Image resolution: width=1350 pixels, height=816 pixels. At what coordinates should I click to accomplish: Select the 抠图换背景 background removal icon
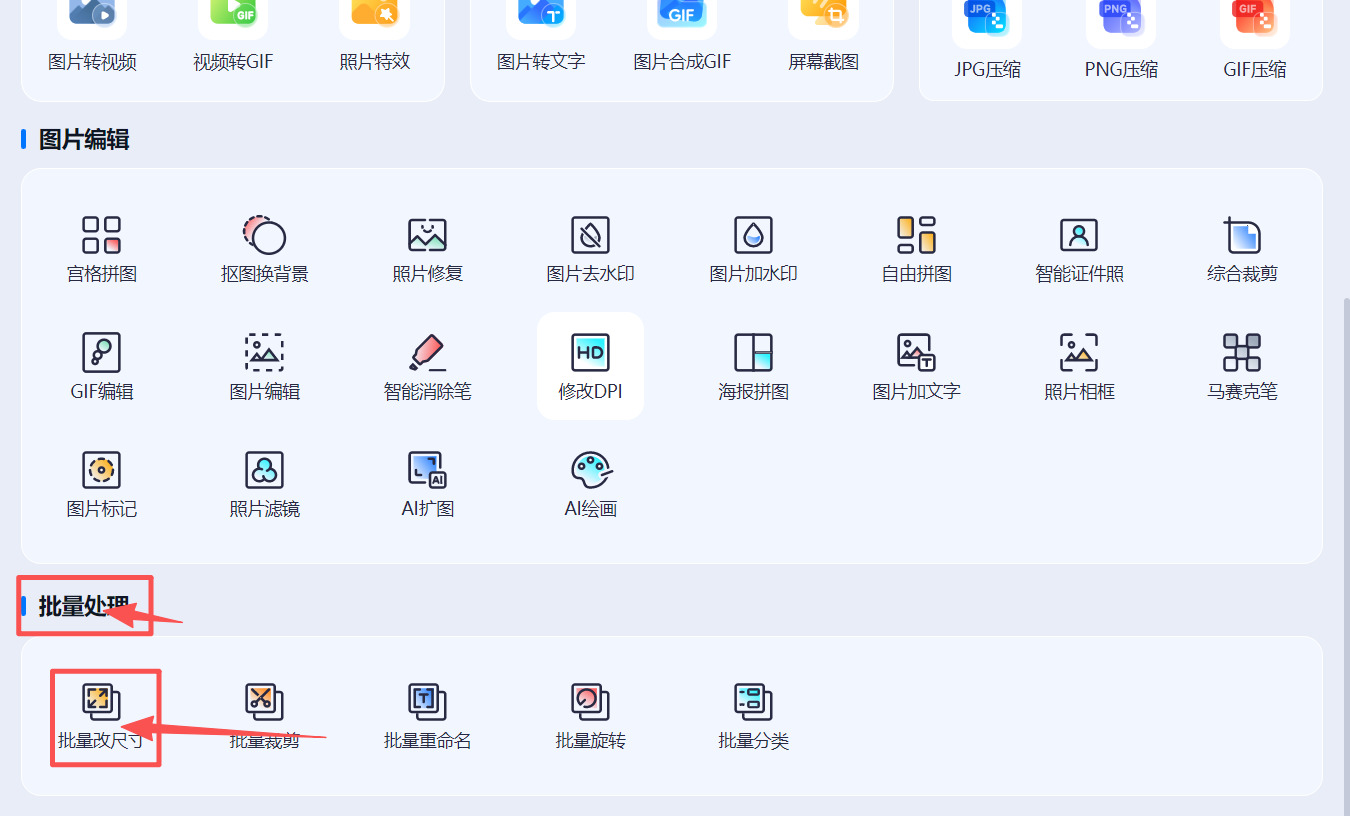(x=264, y=250)
